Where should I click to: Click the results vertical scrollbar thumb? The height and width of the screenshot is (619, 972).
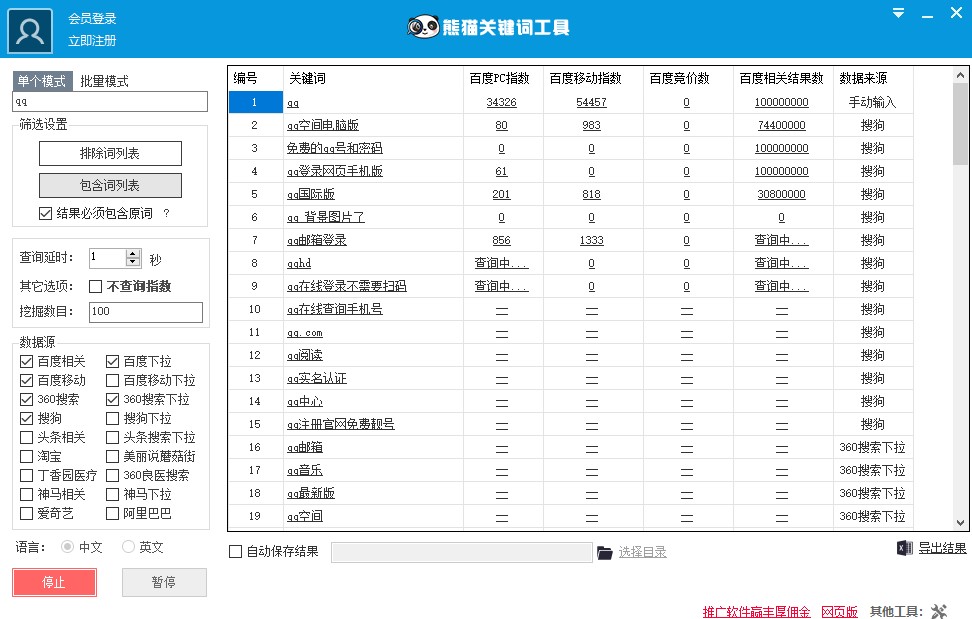pyautogui.click(x=960, y=124)
